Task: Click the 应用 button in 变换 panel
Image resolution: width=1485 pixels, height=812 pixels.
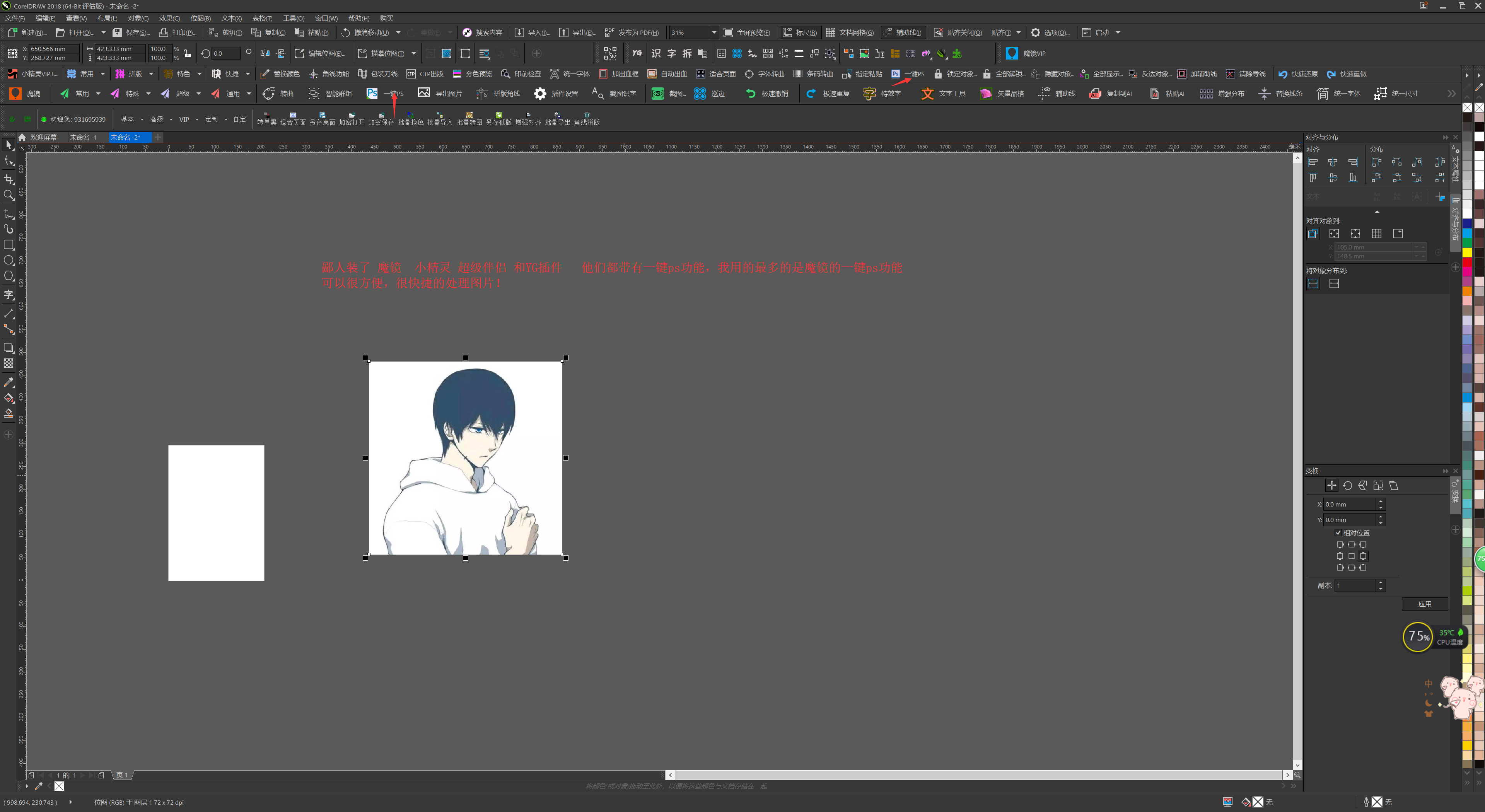Action: pos(1424,604)
